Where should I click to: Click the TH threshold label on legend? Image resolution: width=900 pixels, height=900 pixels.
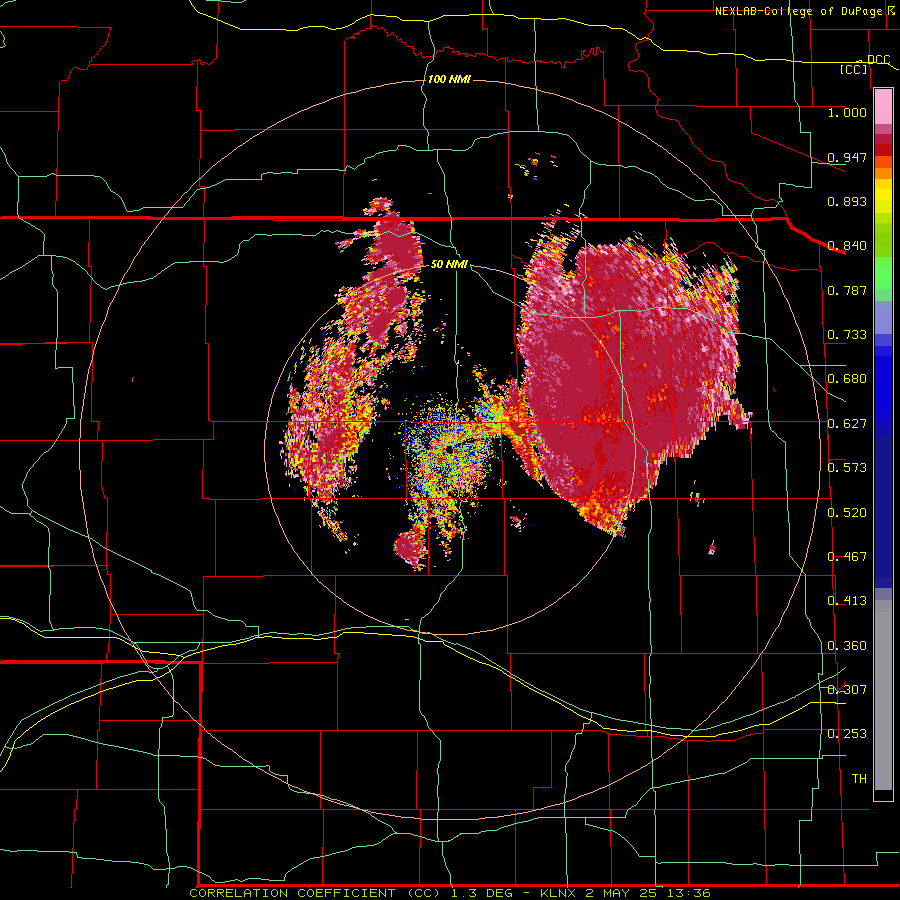tap(859, 779)
